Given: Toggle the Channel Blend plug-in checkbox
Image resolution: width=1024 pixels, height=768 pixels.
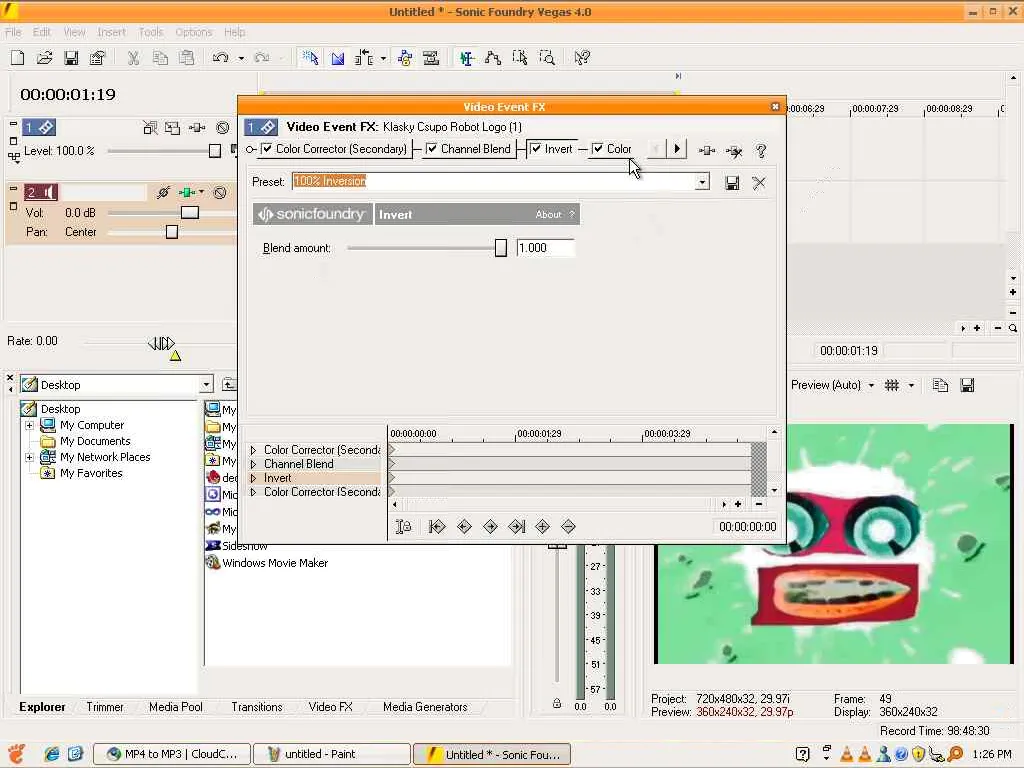Looking at the screenshot, I should tap(432, 149).
